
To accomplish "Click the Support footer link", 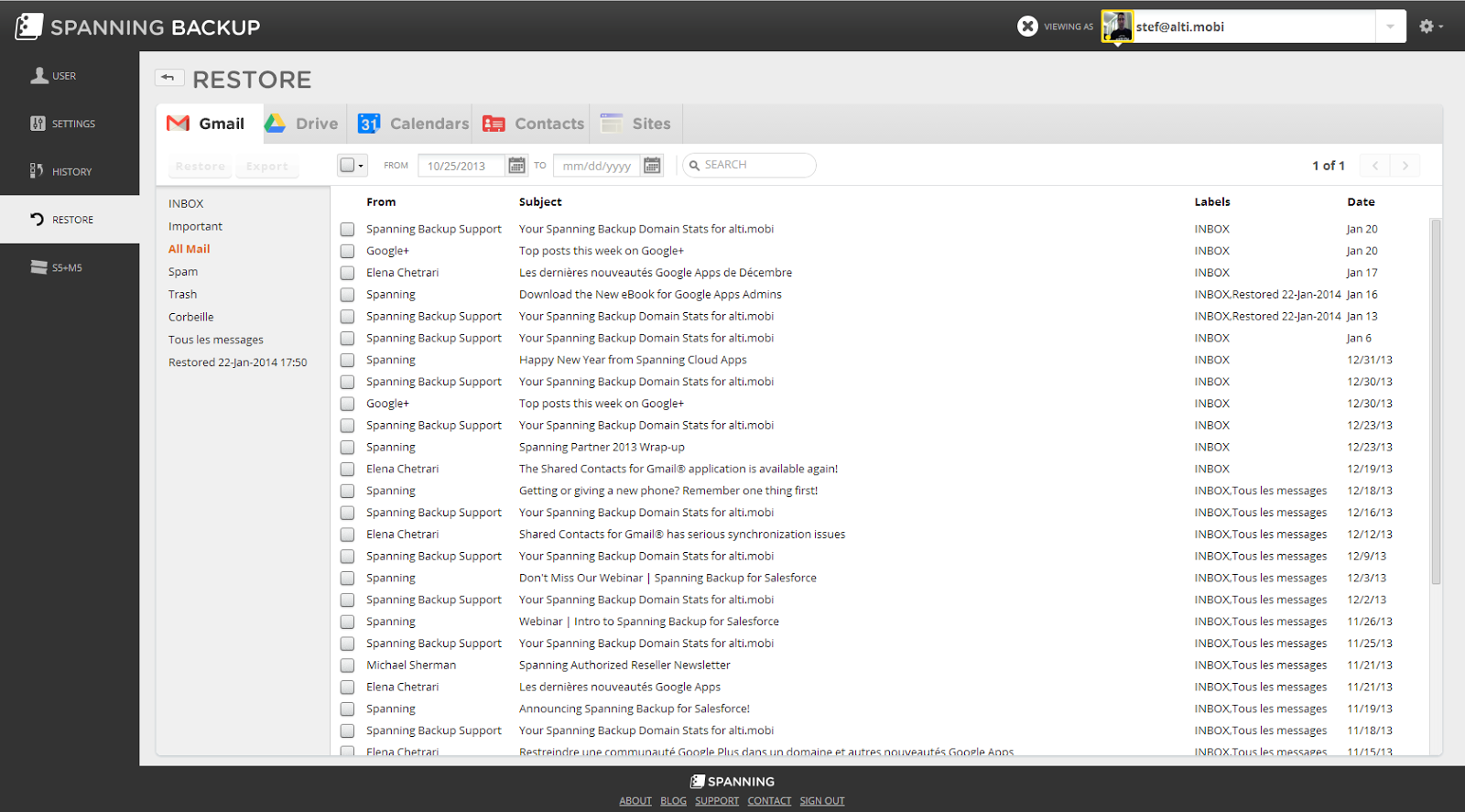I will coord(717,801).
